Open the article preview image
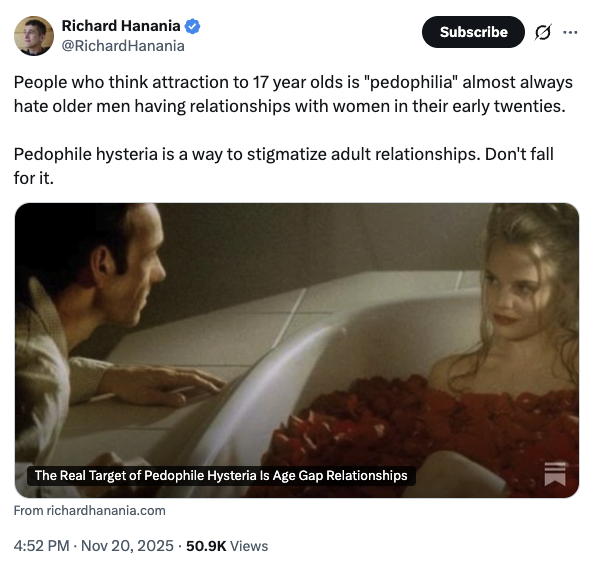Screen dimensions: 595x572 pyautogui.click(x=297, y=350)
